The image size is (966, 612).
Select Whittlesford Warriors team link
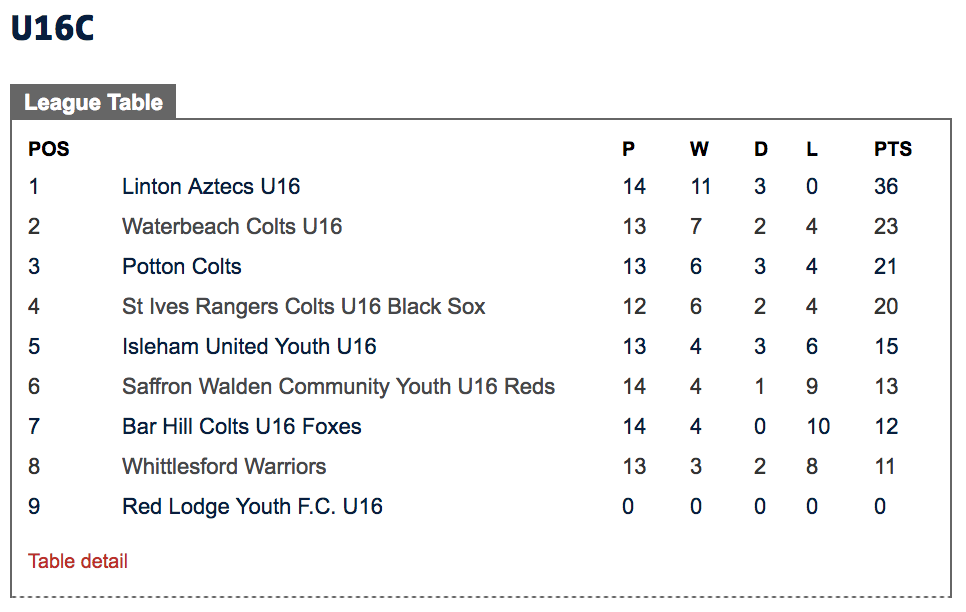pyautogui.click(x=224, y=466)
